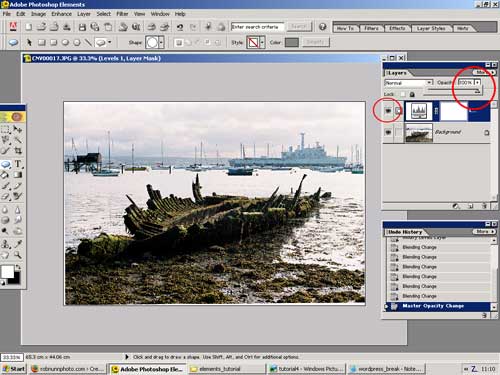The height and width of the screenshot is (375, 500).
Task: Select the Blur tool
Action: click(5, 210)
